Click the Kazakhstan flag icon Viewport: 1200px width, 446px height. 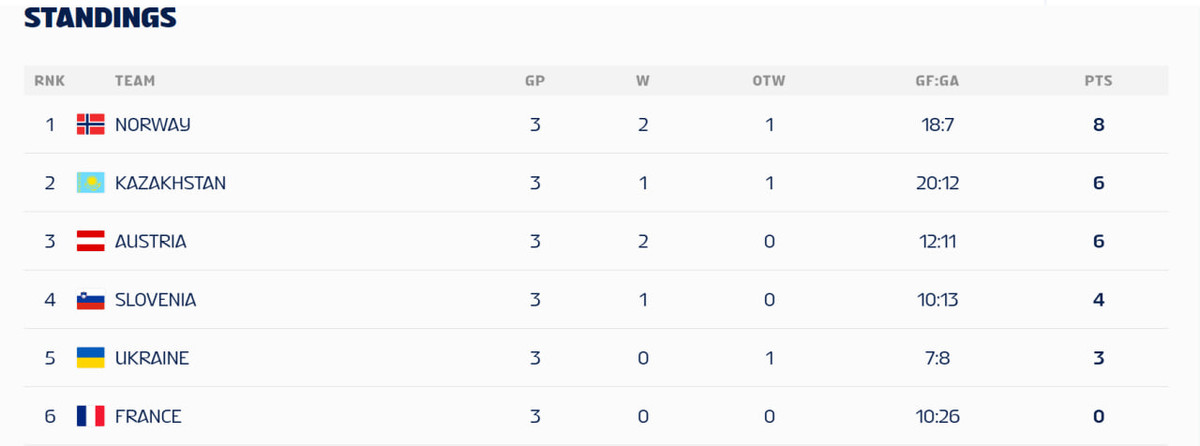pos(90,183)
